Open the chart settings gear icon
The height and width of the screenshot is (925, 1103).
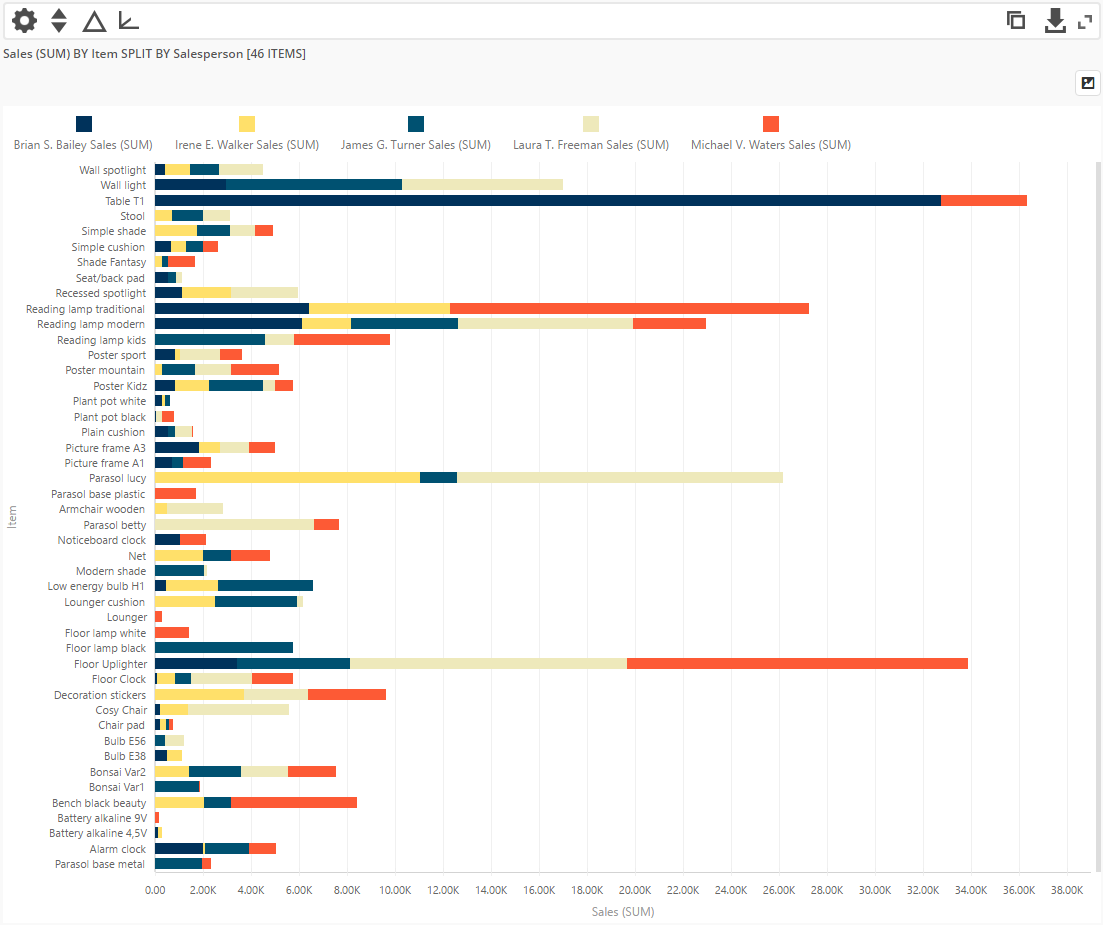point(23,20)
